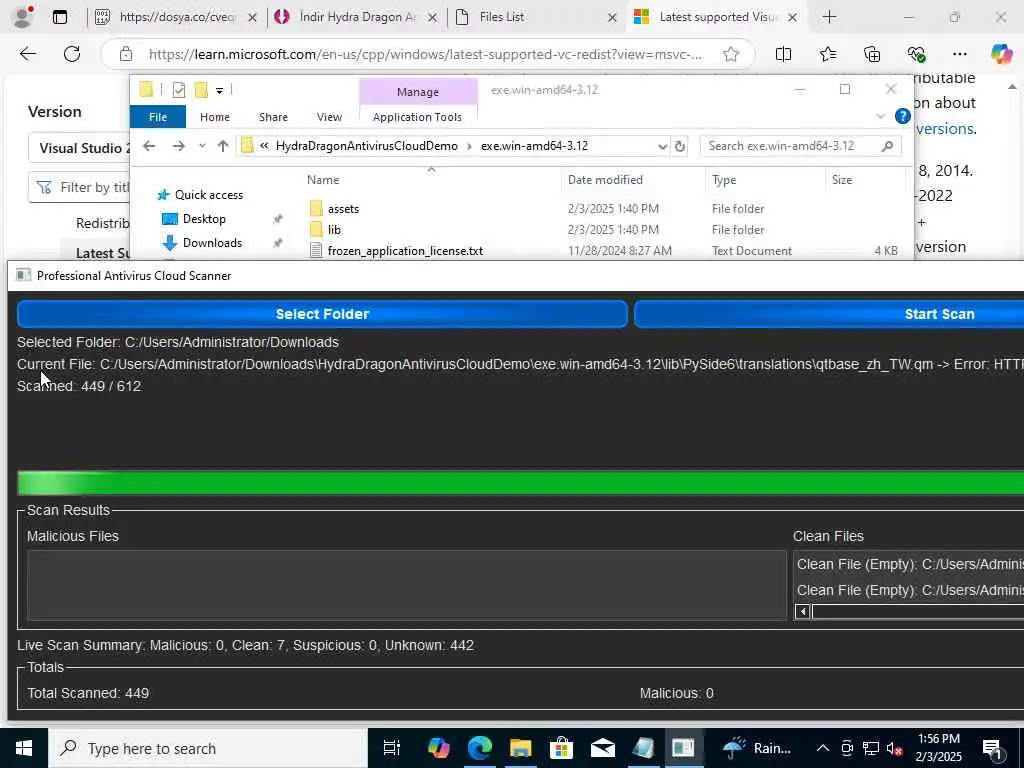Image resolution: width=1024 pixels, height=768 pixels.
Task: Select the first Clean File (Empty) entry
Action: click(910, 564)
